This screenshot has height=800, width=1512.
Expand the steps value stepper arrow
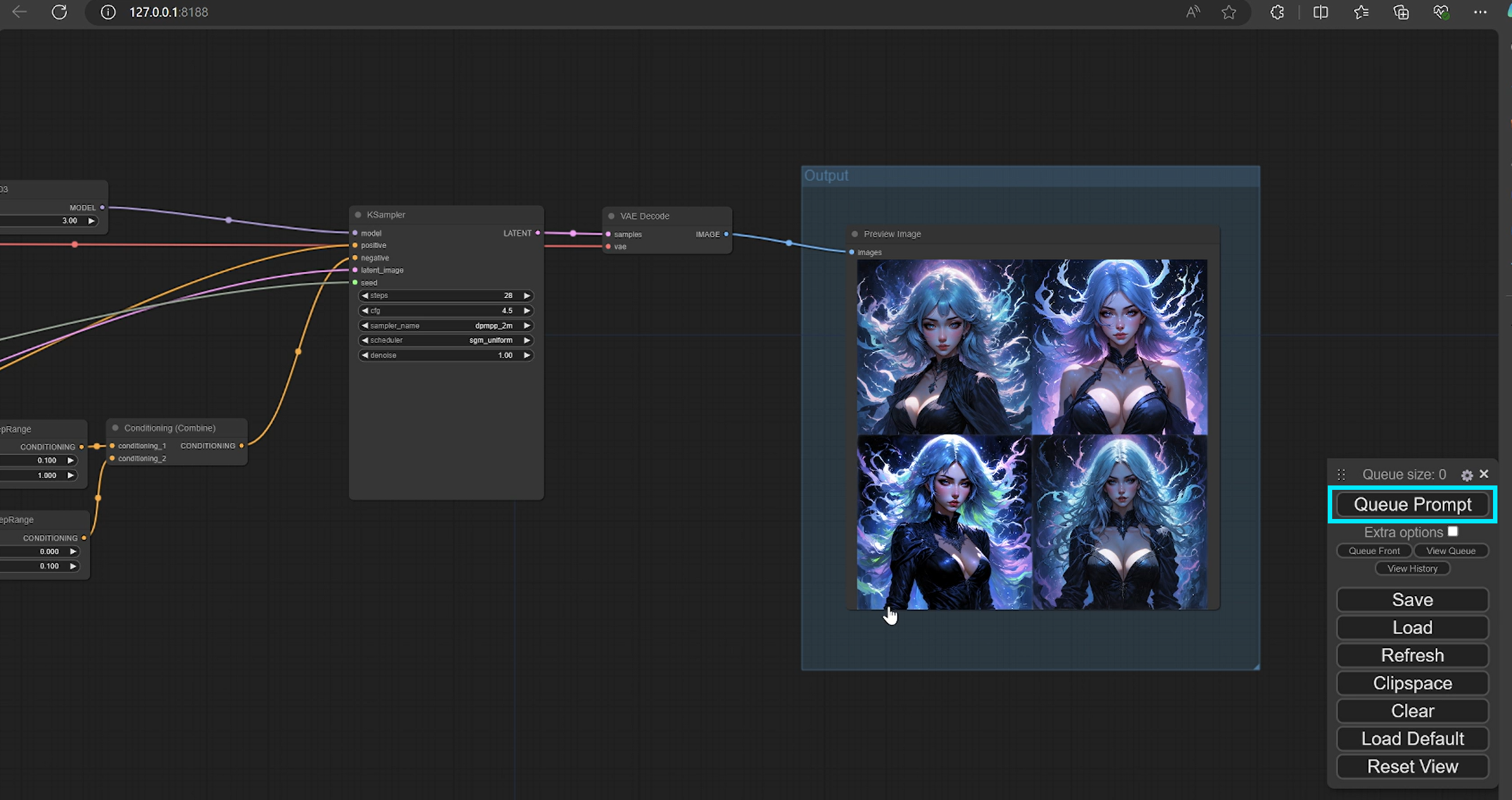click(527, 295)
